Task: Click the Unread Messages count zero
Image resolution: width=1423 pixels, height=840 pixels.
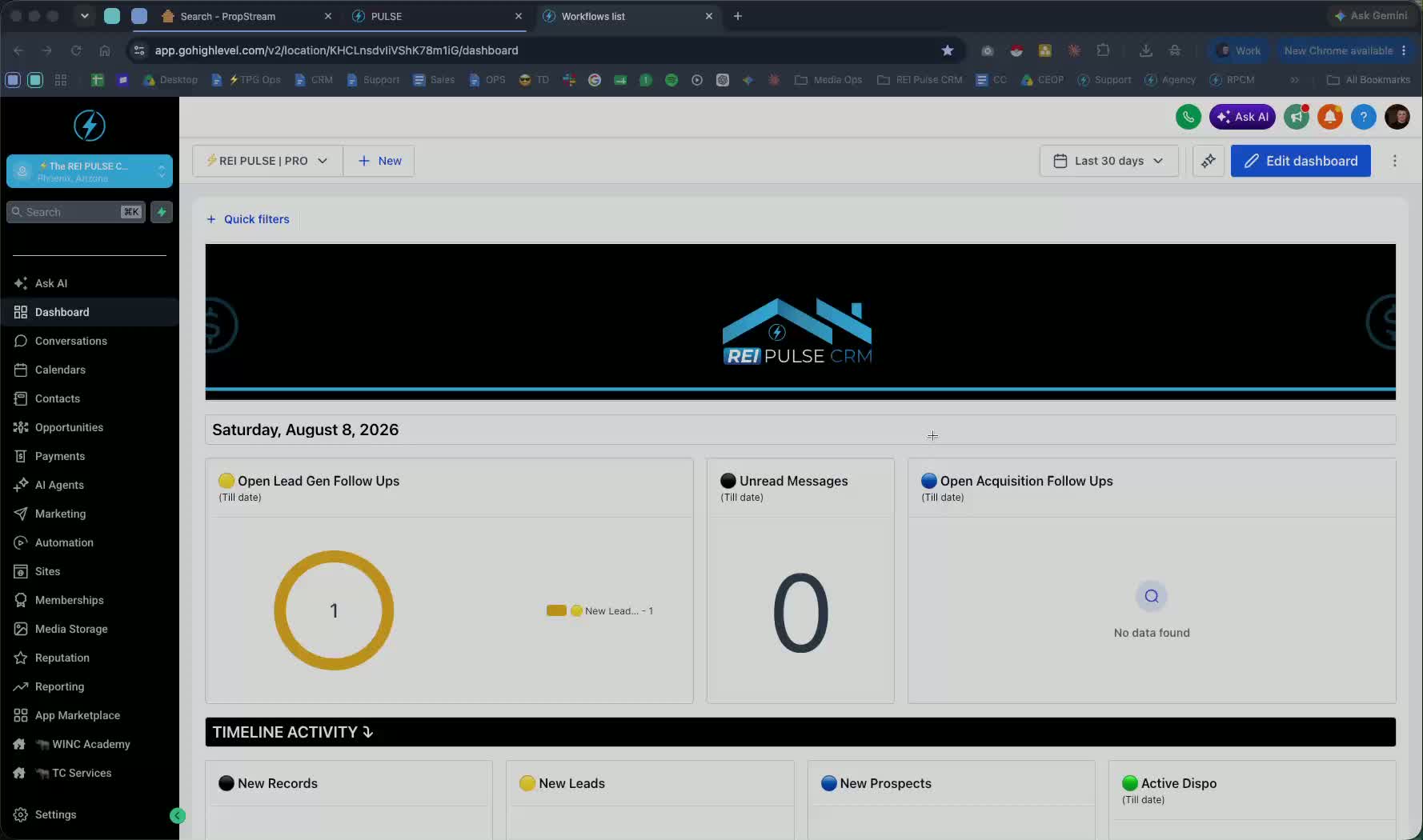Action: [800, 612]
